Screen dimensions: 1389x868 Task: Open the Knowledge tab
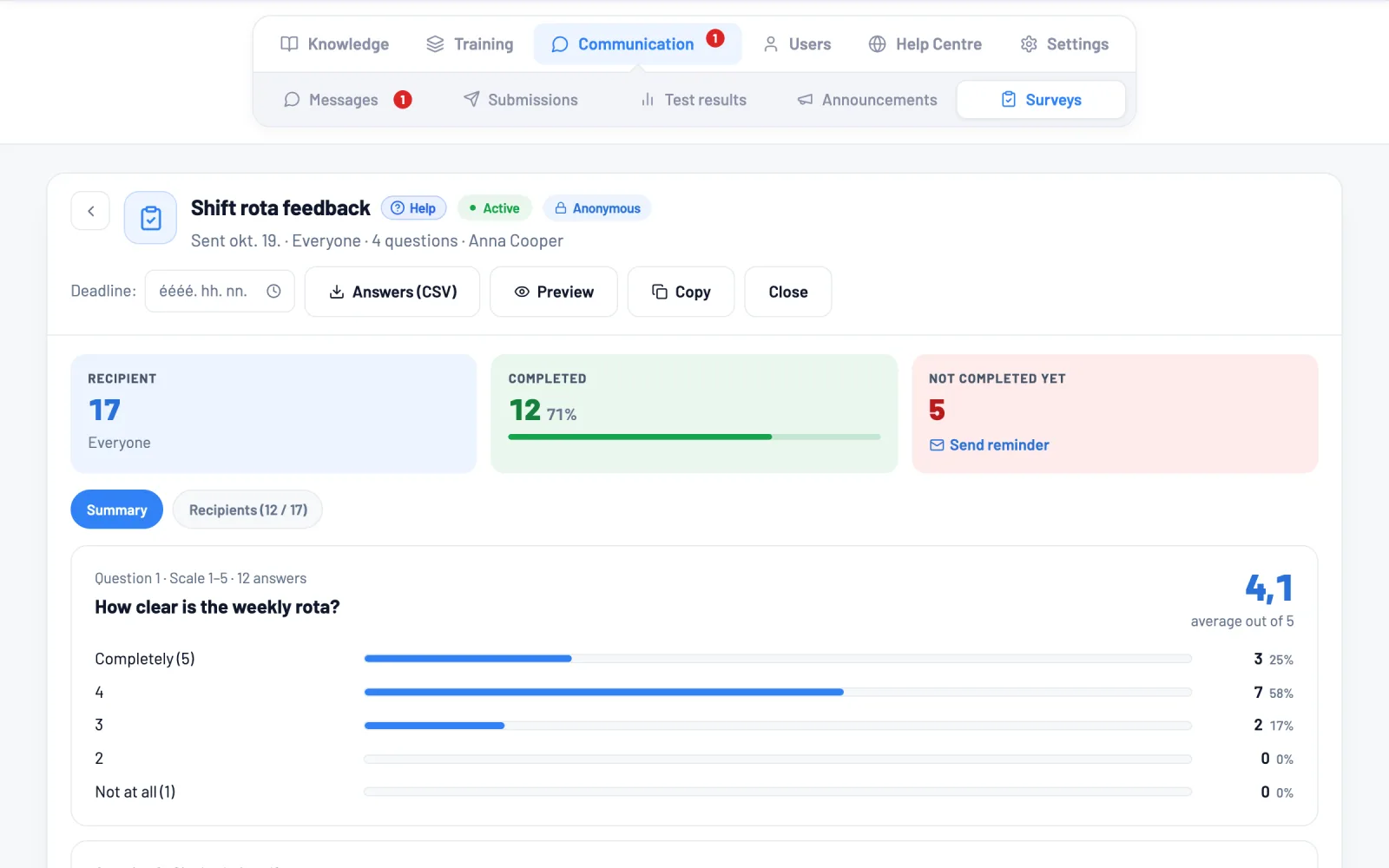pyautogui.click(x=335, y=44)
